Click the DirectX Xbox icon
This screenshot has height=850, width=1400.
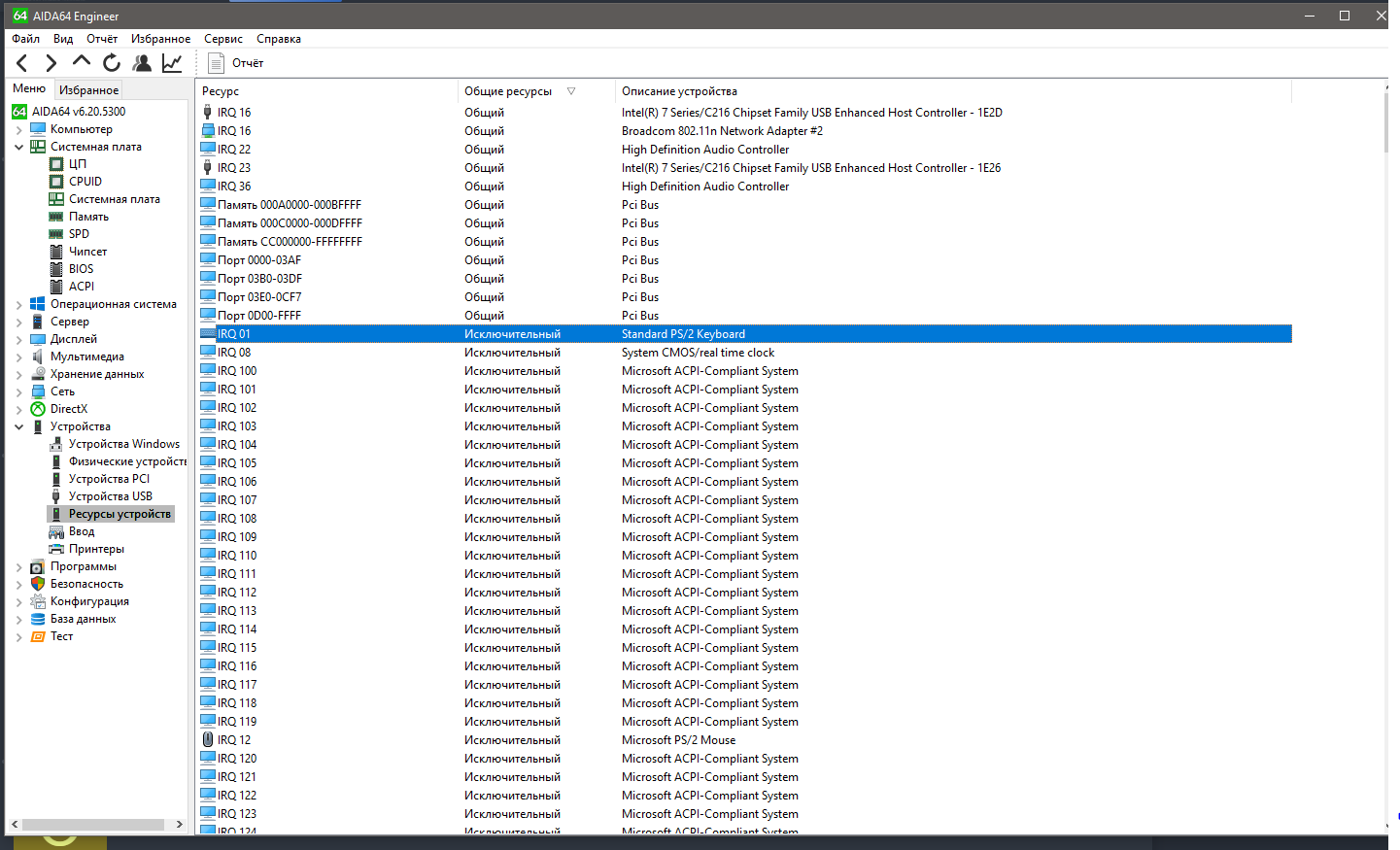[38, 409]
